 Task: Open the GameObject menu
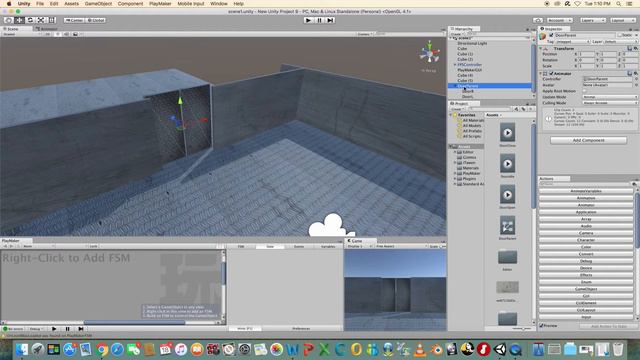tap(98, 4)
